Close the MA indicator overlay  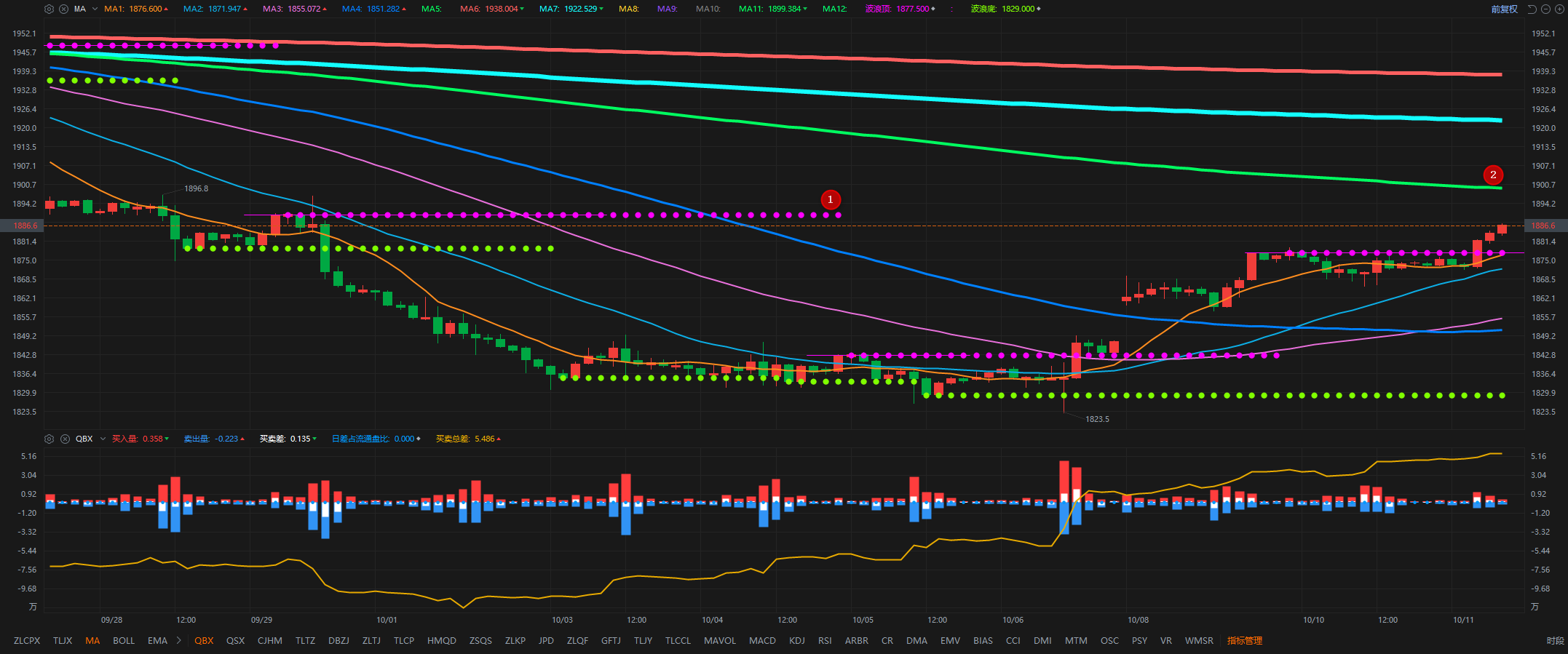pos(64,9)
